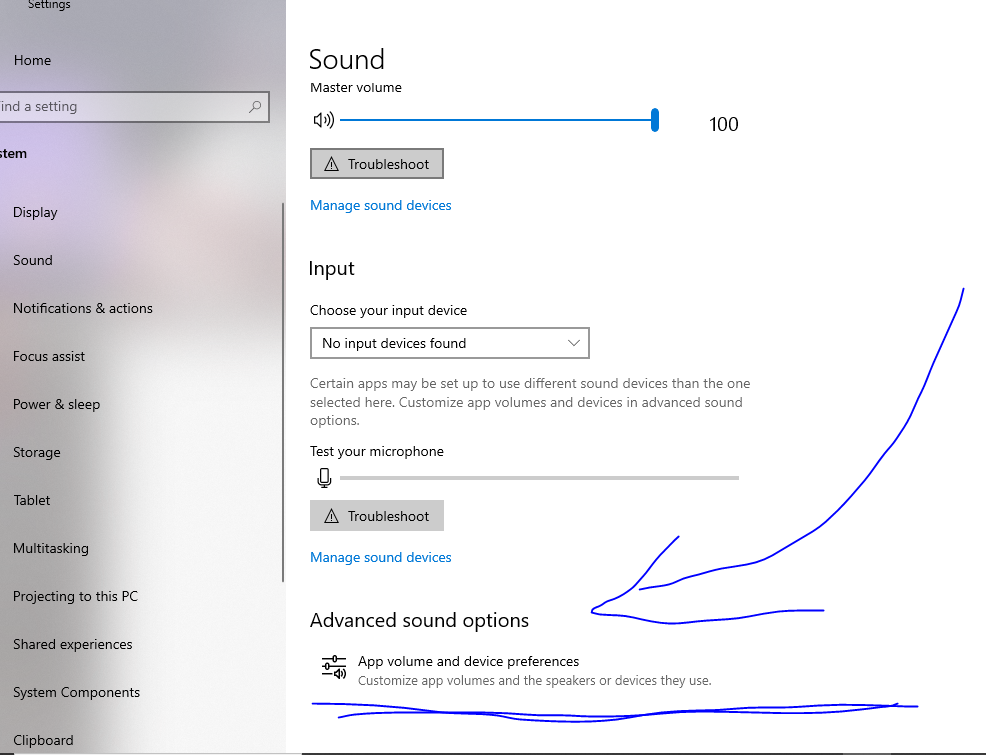Select Notifications & actions in sidebar

coord(83,308)
